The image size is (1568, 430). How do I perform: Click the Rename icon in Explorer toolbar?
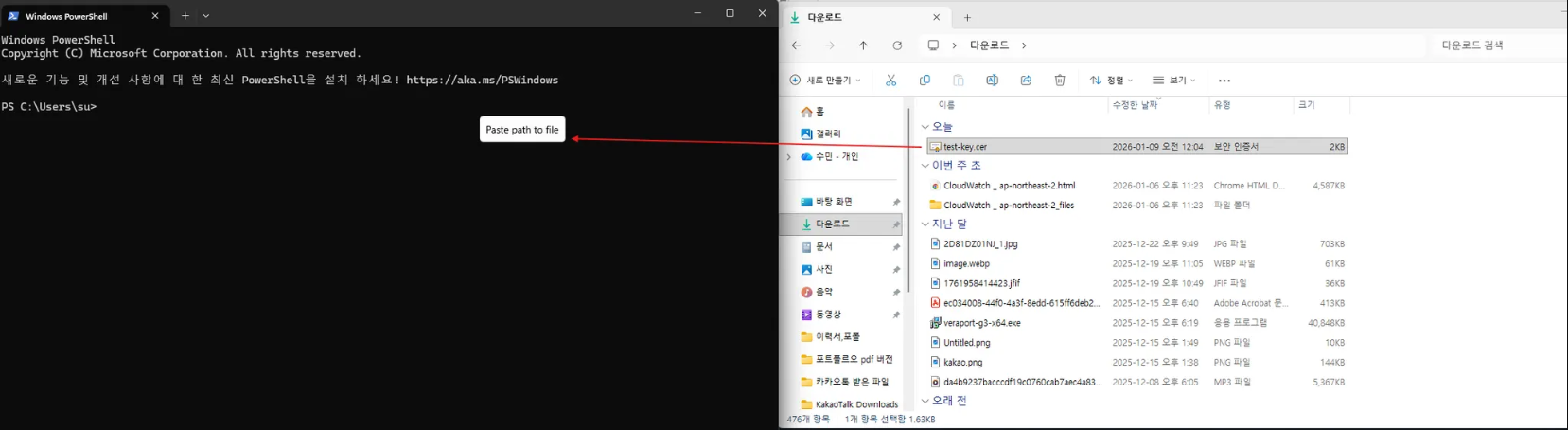(992, 81)
